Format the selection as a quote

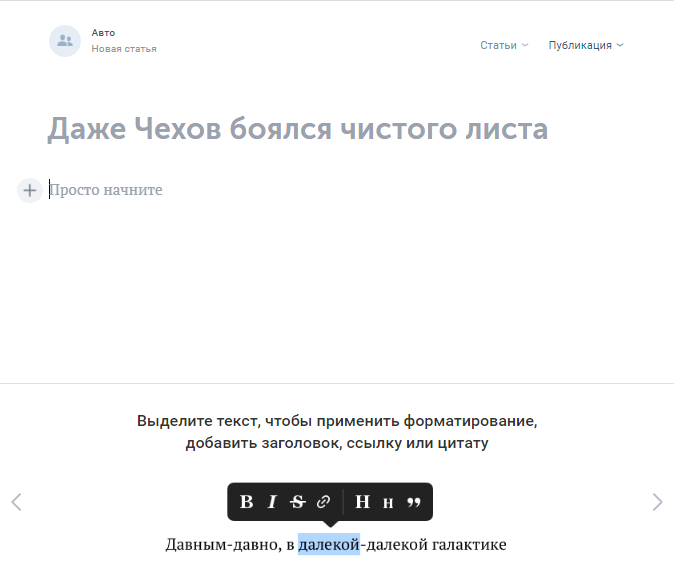[x=414, y=503]
